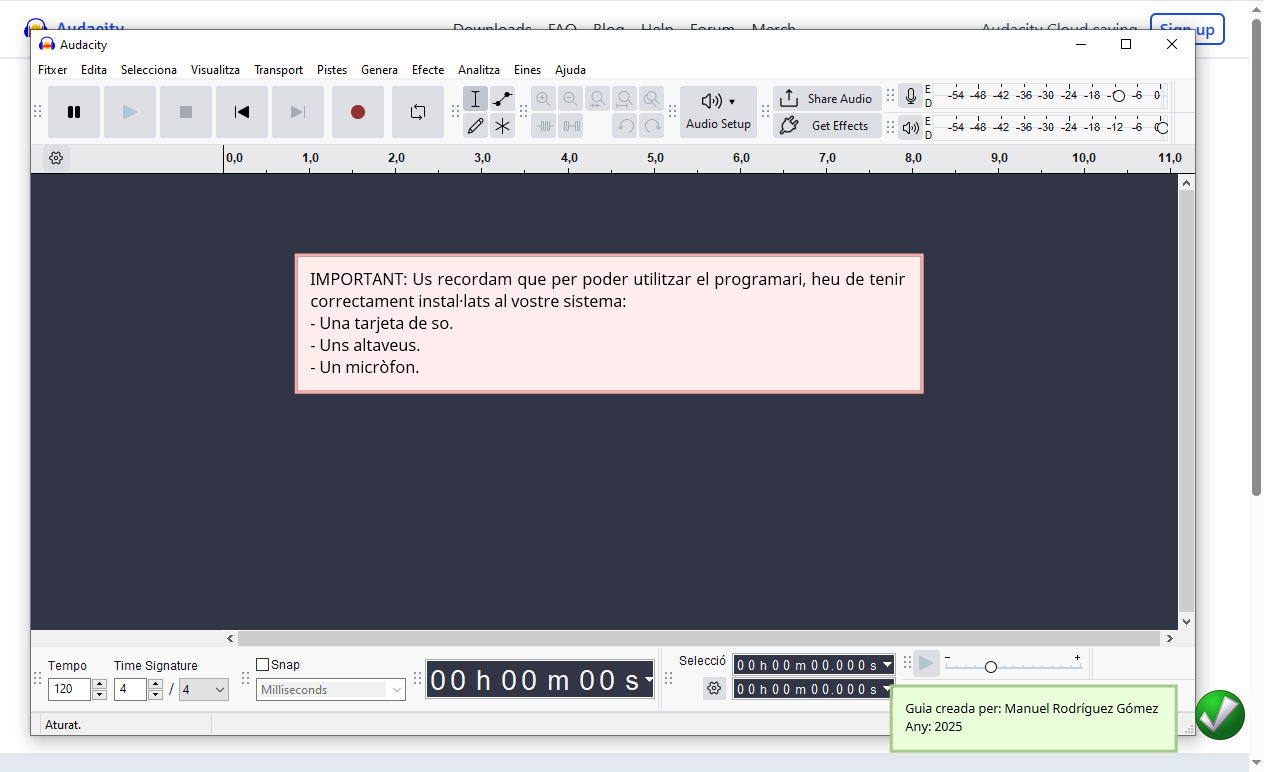1264x772 pixels.
Task: Open the selection end time format dropdown
Action: pos(887,689)
